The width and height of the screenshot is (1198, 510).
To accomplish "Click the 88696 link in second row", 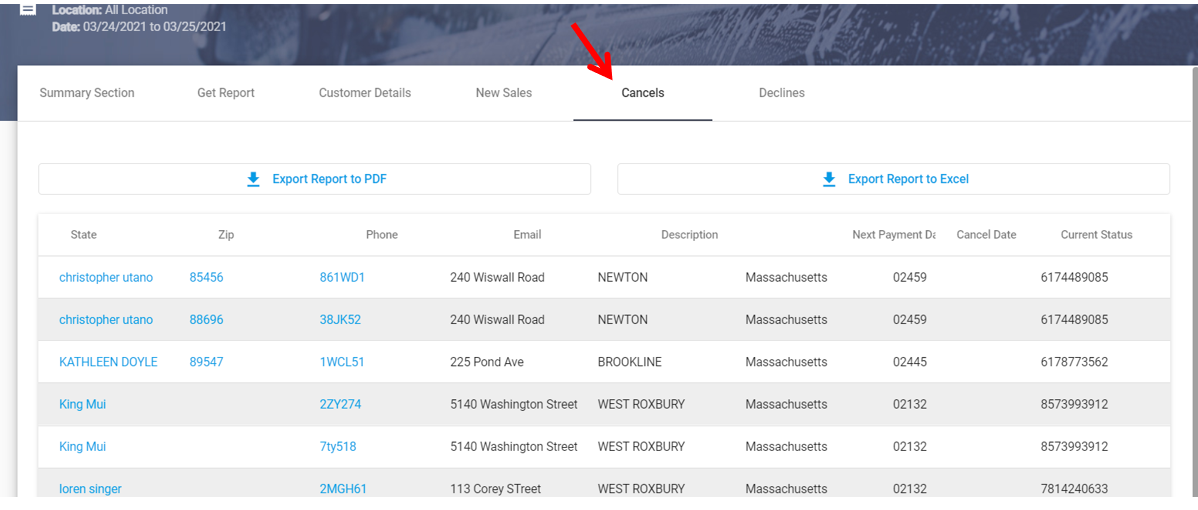I will (206, 320).
